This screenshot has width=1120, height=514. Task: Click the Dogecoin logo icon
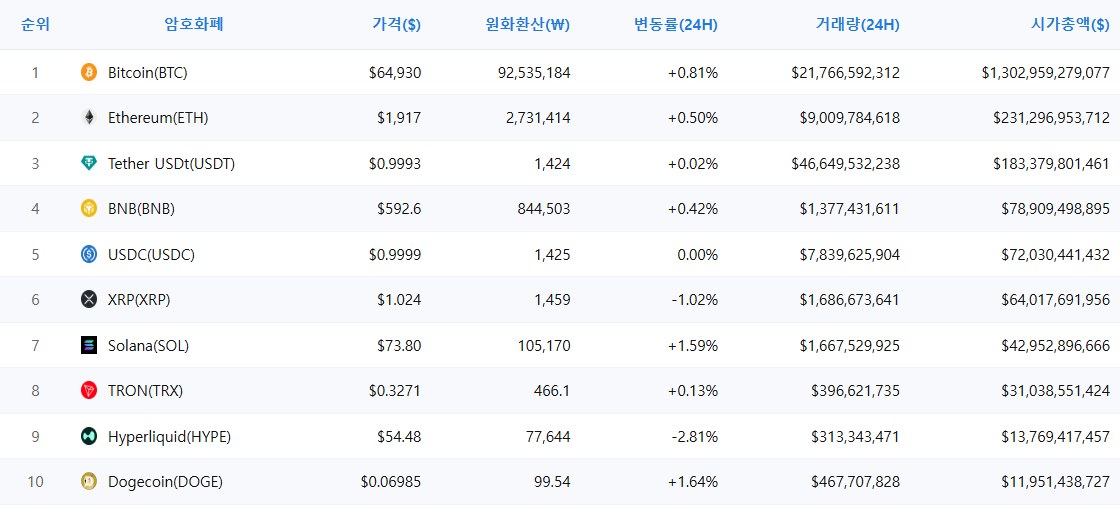pos(89,482)
